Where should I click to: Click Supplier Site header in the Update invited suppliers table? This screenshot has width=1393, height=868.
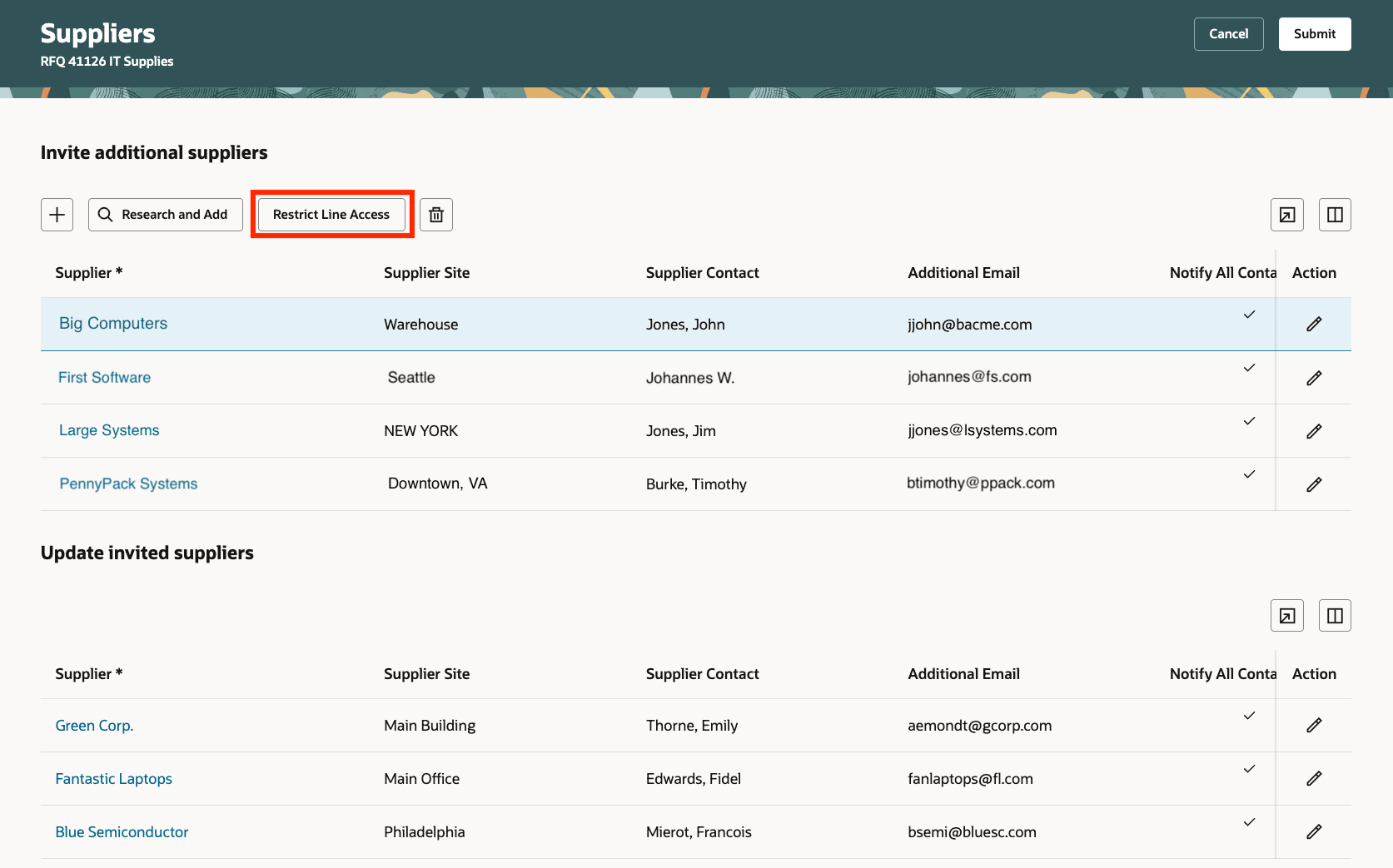[426, 674]
